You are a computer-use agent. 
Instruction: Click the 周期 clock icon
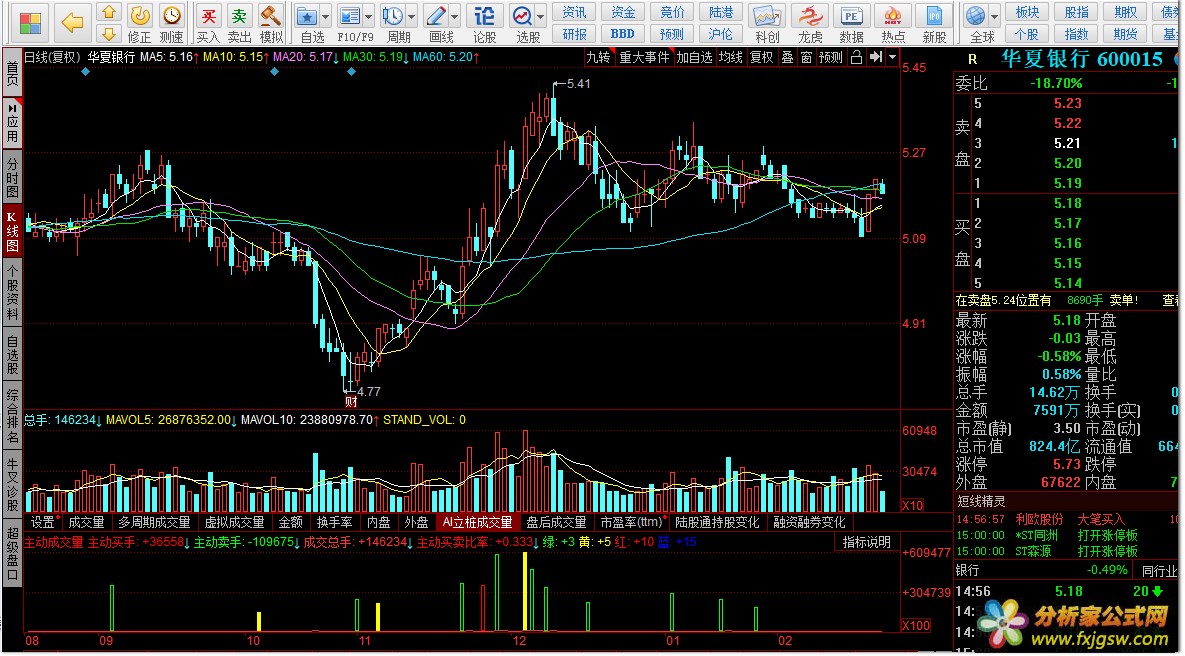(x=393, y=15)
